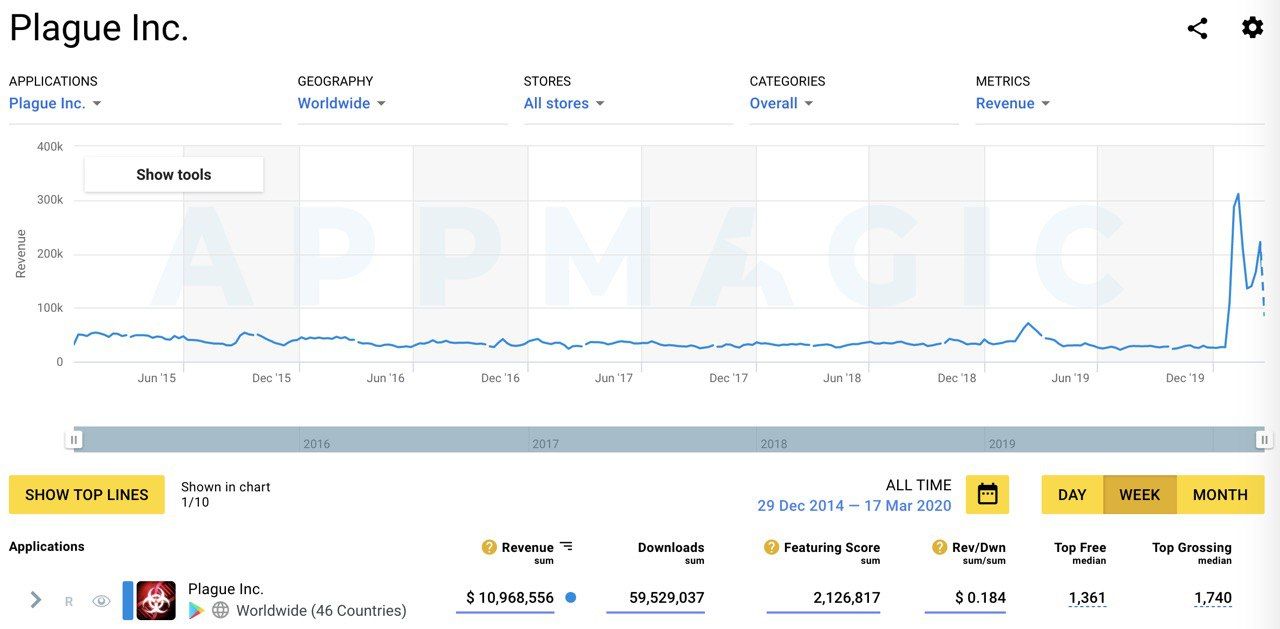The height and width of the screenshot is (629, 1280).
Task: Click the 2018 section of the range navigator
Action: tap(870, 439)
